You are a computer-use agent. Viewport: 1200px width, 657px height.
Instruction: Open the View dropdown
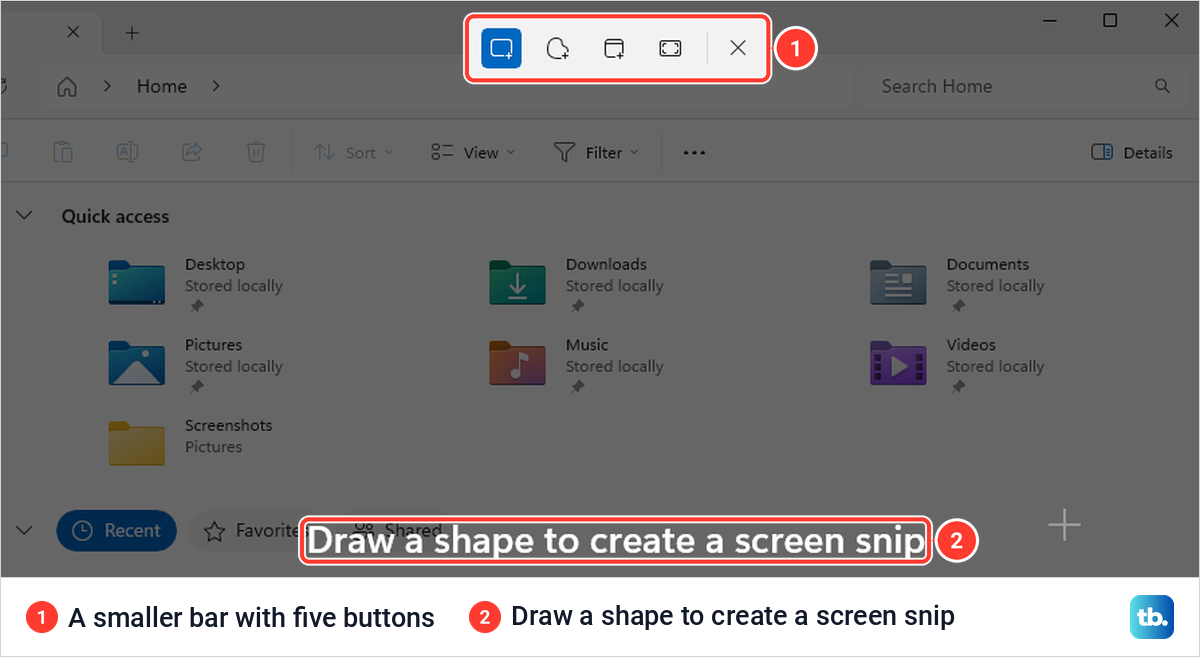(473, 152)
